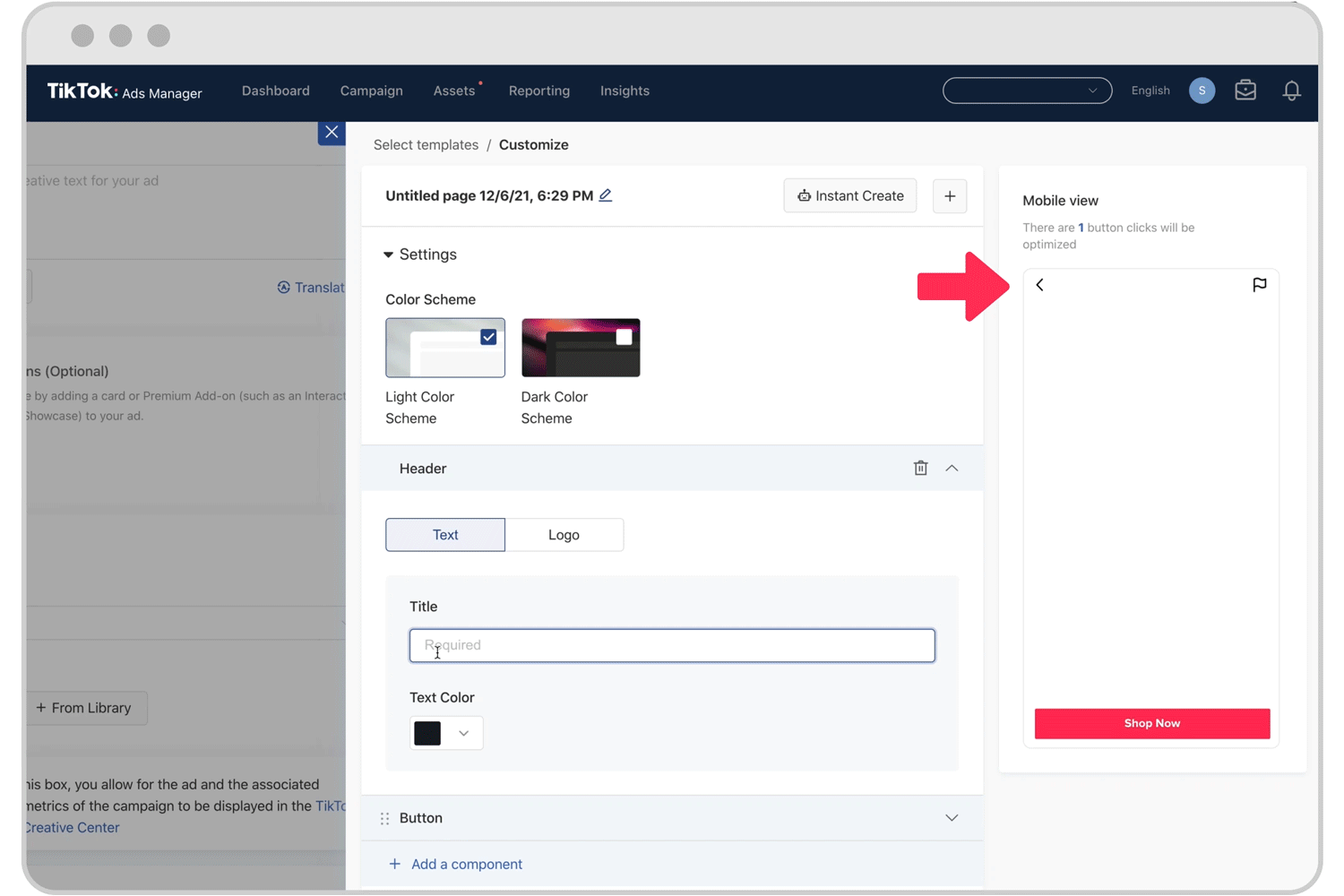This screenshot has height=896, width=1344.
Task: Click the pencil icon to rename the page
Action: (605, 194)
